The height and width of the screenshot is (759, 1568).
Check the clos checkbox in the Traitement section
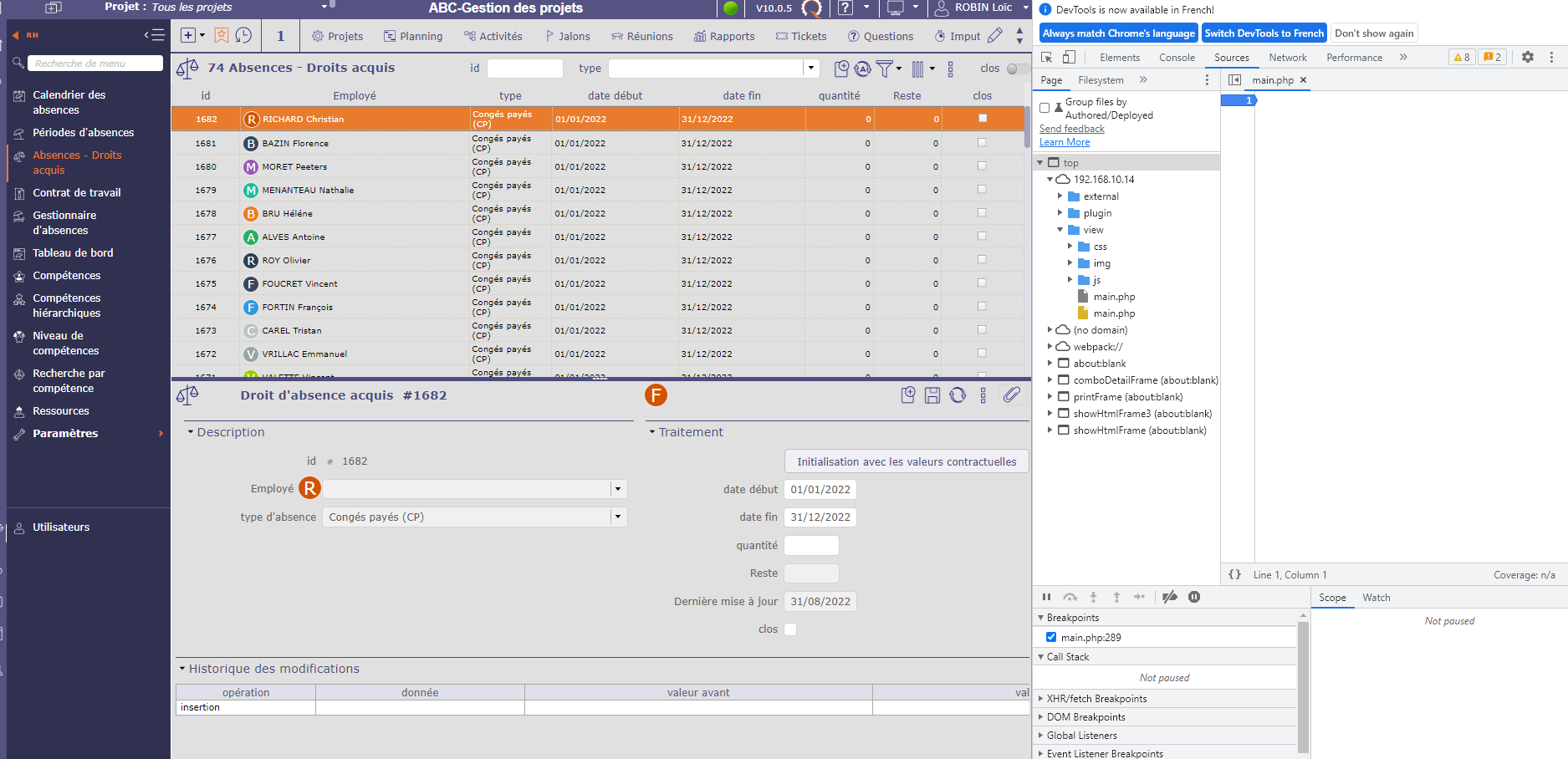coord(790,629)
